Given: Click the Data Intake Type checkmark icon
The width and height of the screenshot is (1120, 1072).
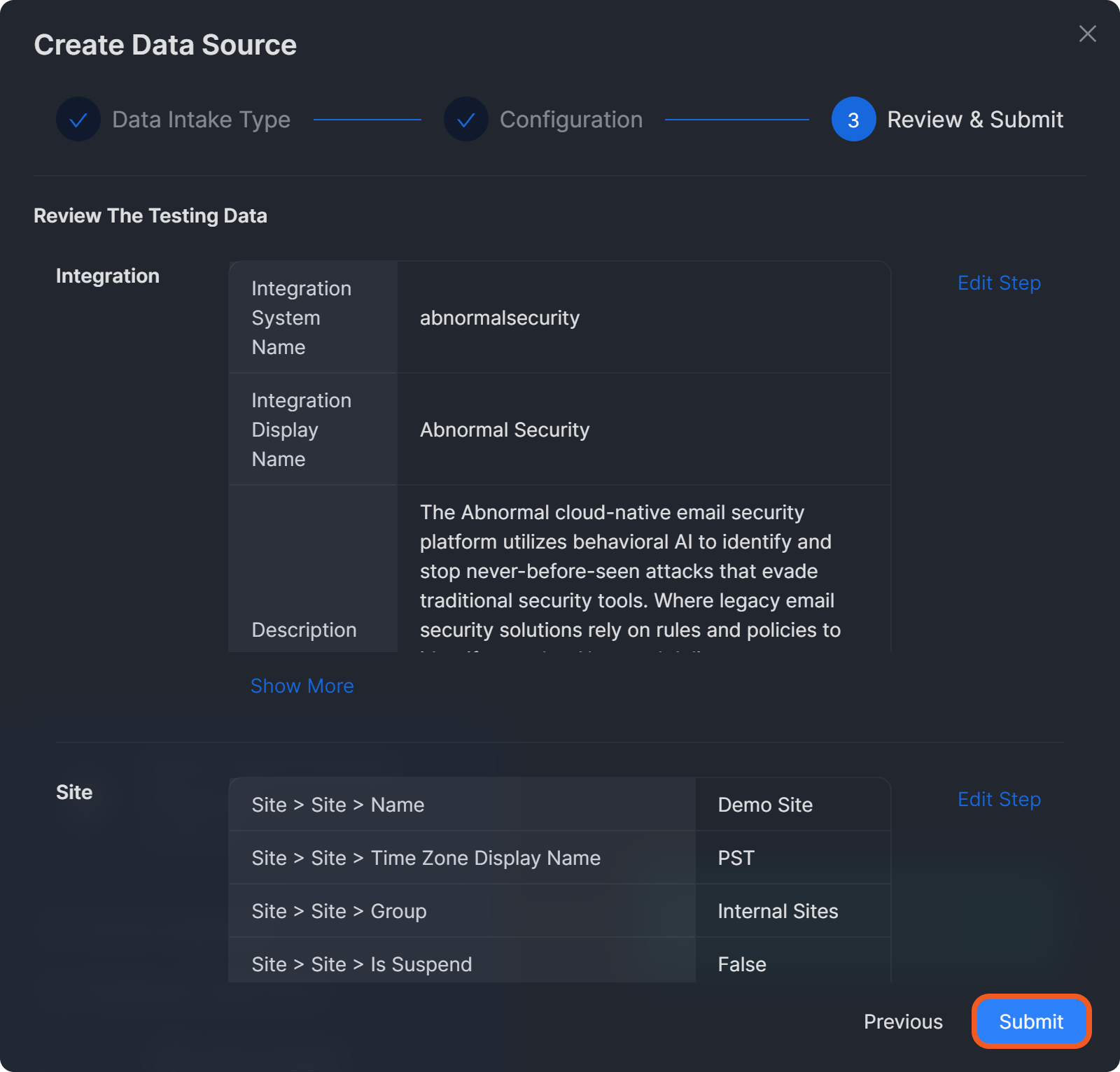Looking at the screenshot, I should coord(78,120).
